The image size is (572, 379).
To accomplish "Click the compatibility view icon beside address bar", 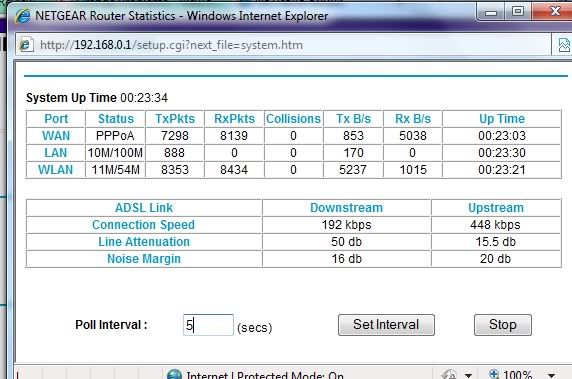I will click(564, 45).
